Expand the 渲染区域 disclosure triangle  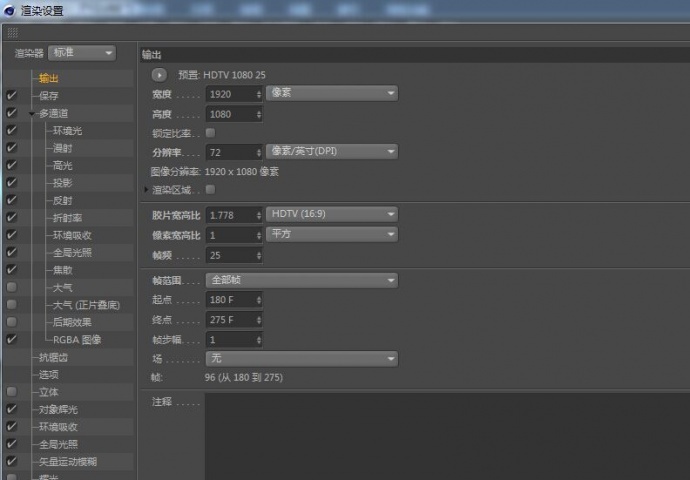tap(146, 190)
